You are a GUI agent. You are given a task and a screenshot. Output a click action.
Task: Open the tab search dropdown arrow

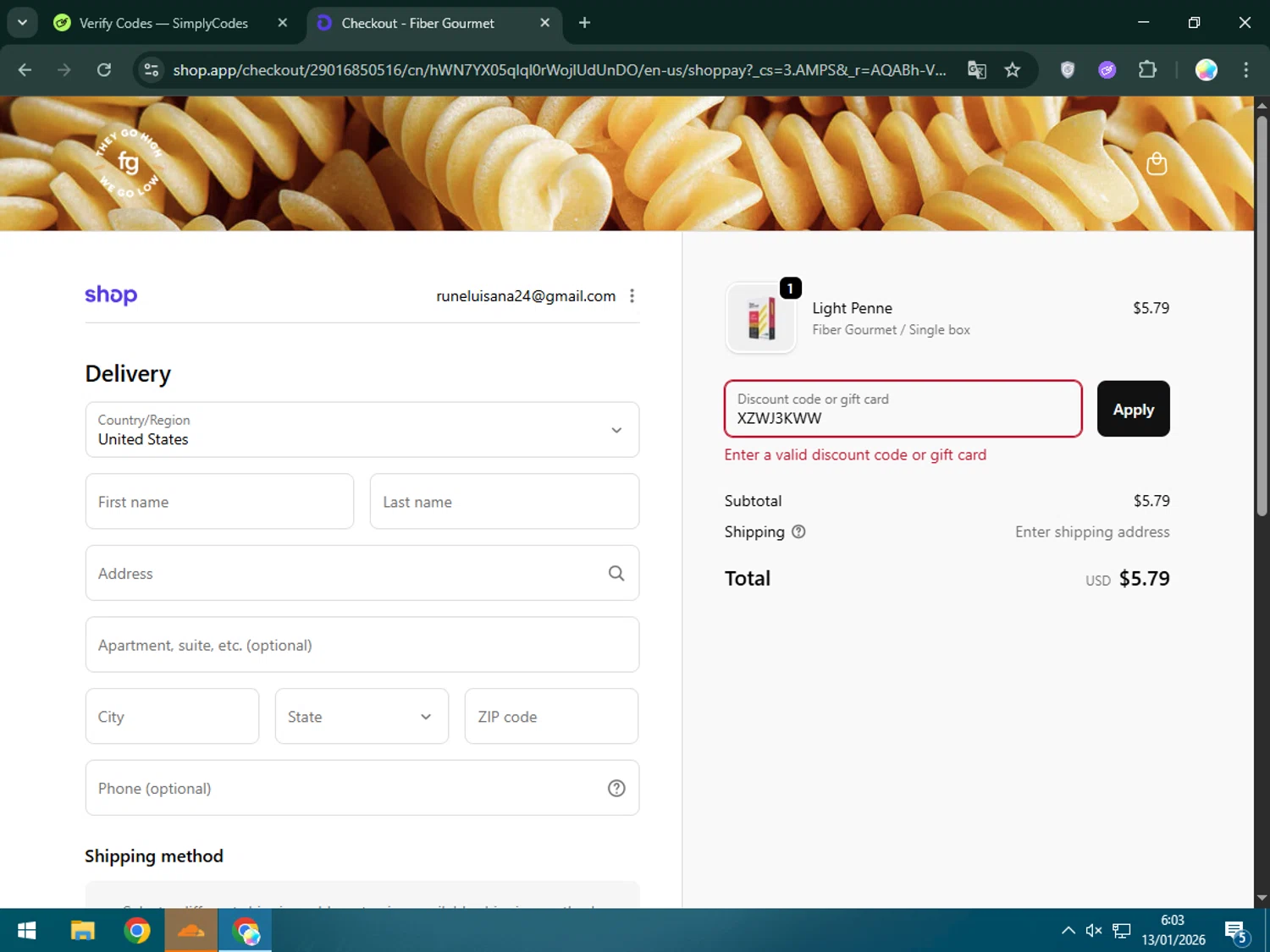pyautogui.click(x=23, y=23)
